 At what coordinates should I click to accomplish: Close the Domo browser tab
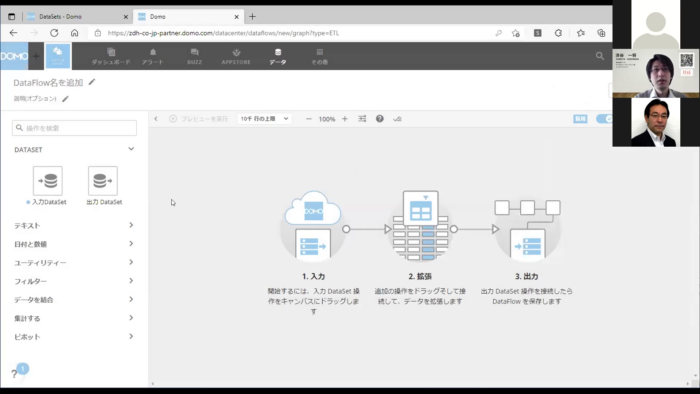pos(237,17)
